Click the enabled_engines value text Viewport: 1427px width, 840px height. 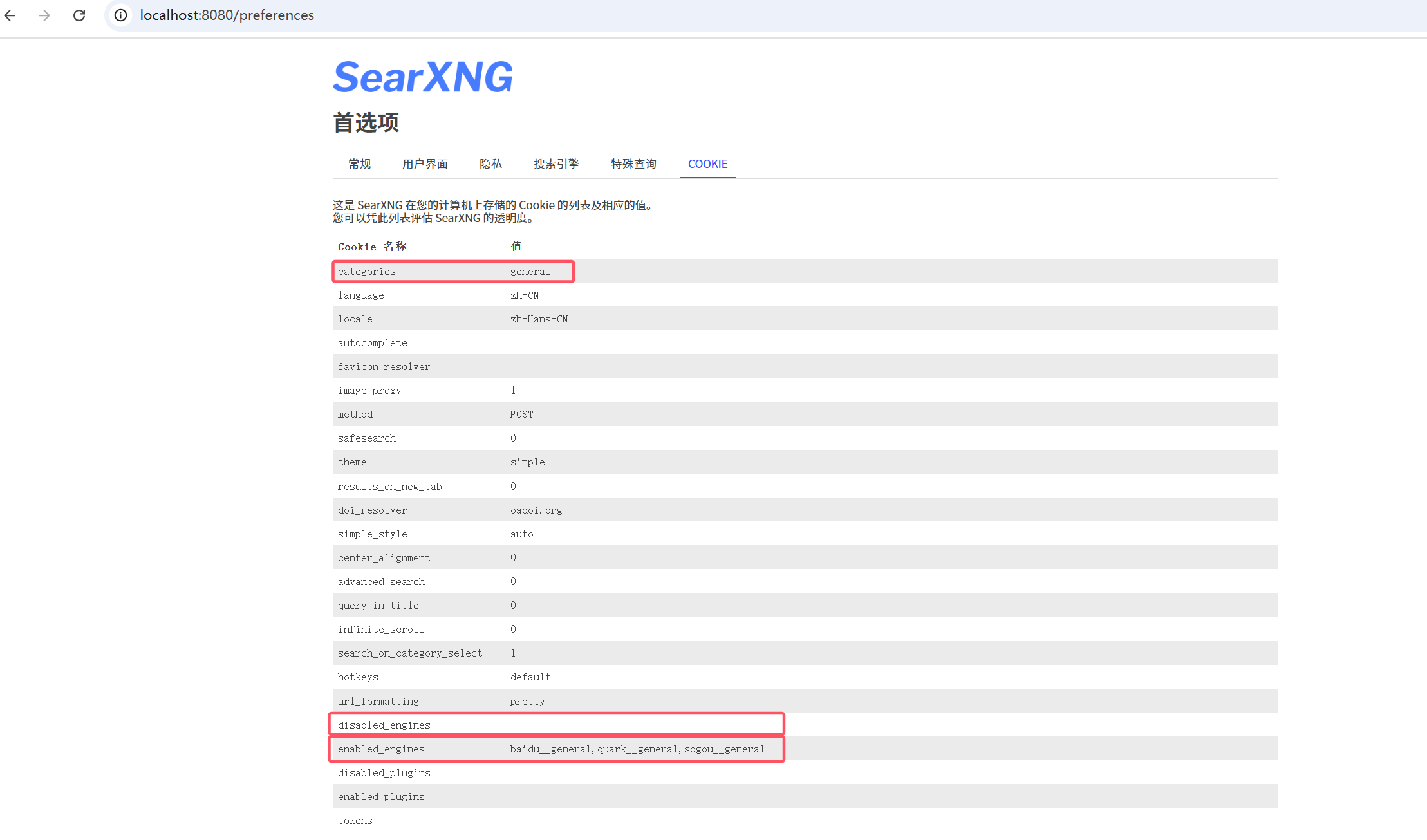(637, 749)
